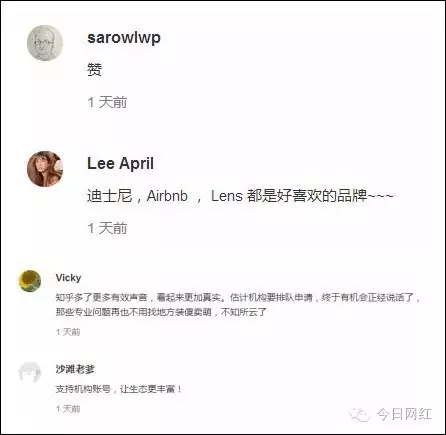This screenshot has width=446, height=435.
Task: Click the Vicky username
Action: click(x=68, y=278)
